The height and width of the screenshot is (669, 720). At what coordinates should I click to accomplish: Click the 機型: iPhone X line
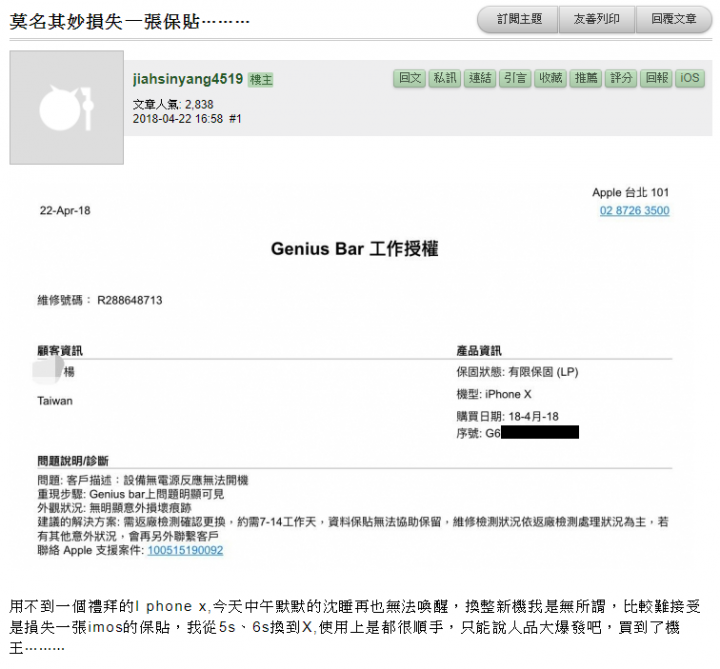pyautogui.click(x=494, y=394)
